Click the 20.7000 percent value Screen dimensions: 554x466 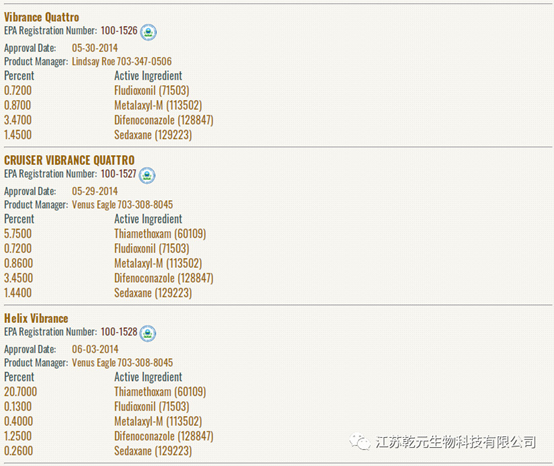coord(20,391)
